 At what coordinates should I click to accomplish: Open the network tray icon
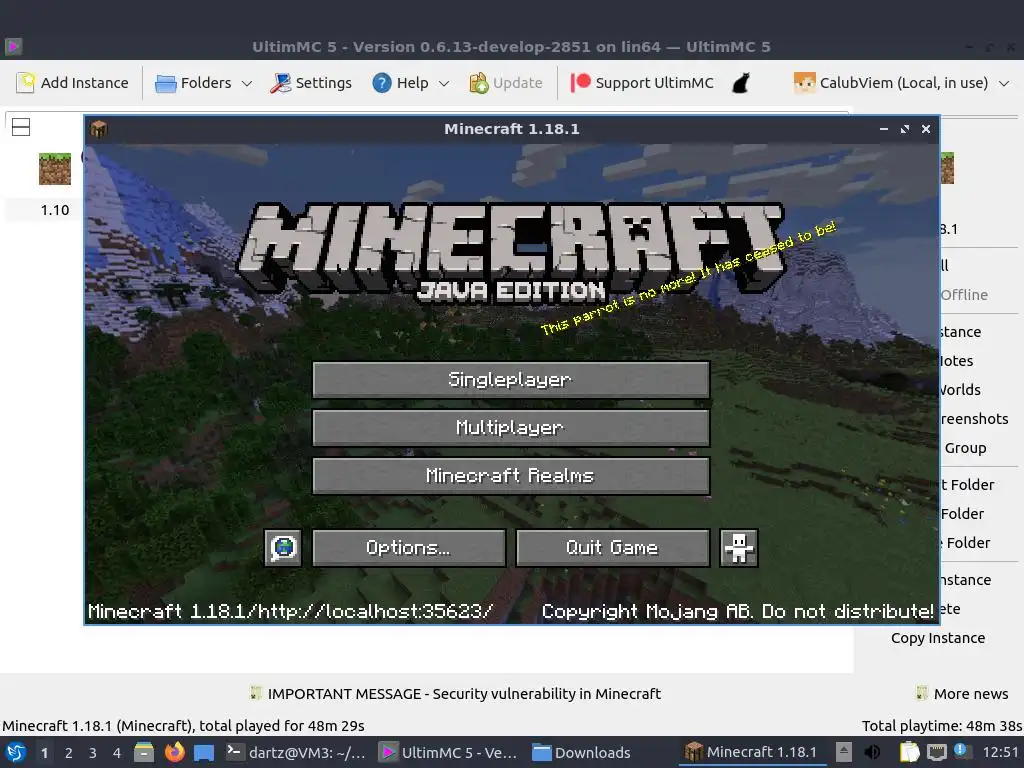(936, 752)
